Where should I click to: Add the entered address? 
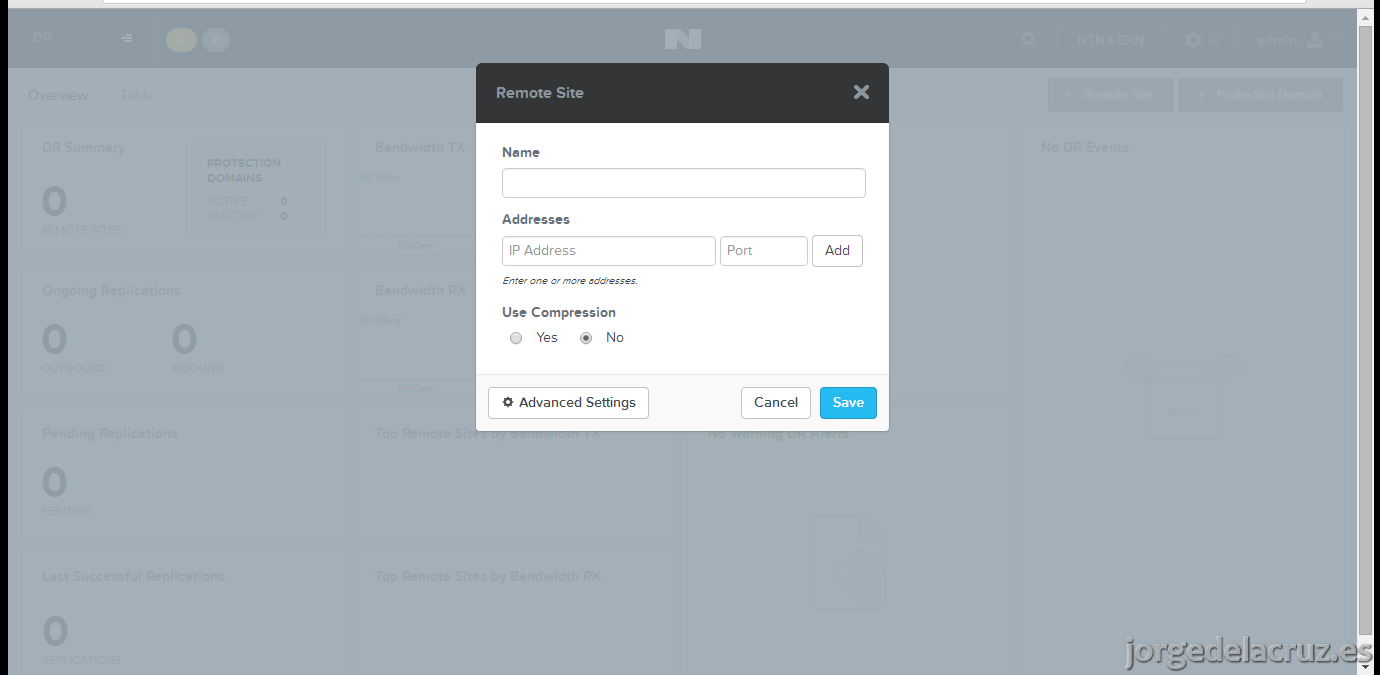click(x=837, y=251)
